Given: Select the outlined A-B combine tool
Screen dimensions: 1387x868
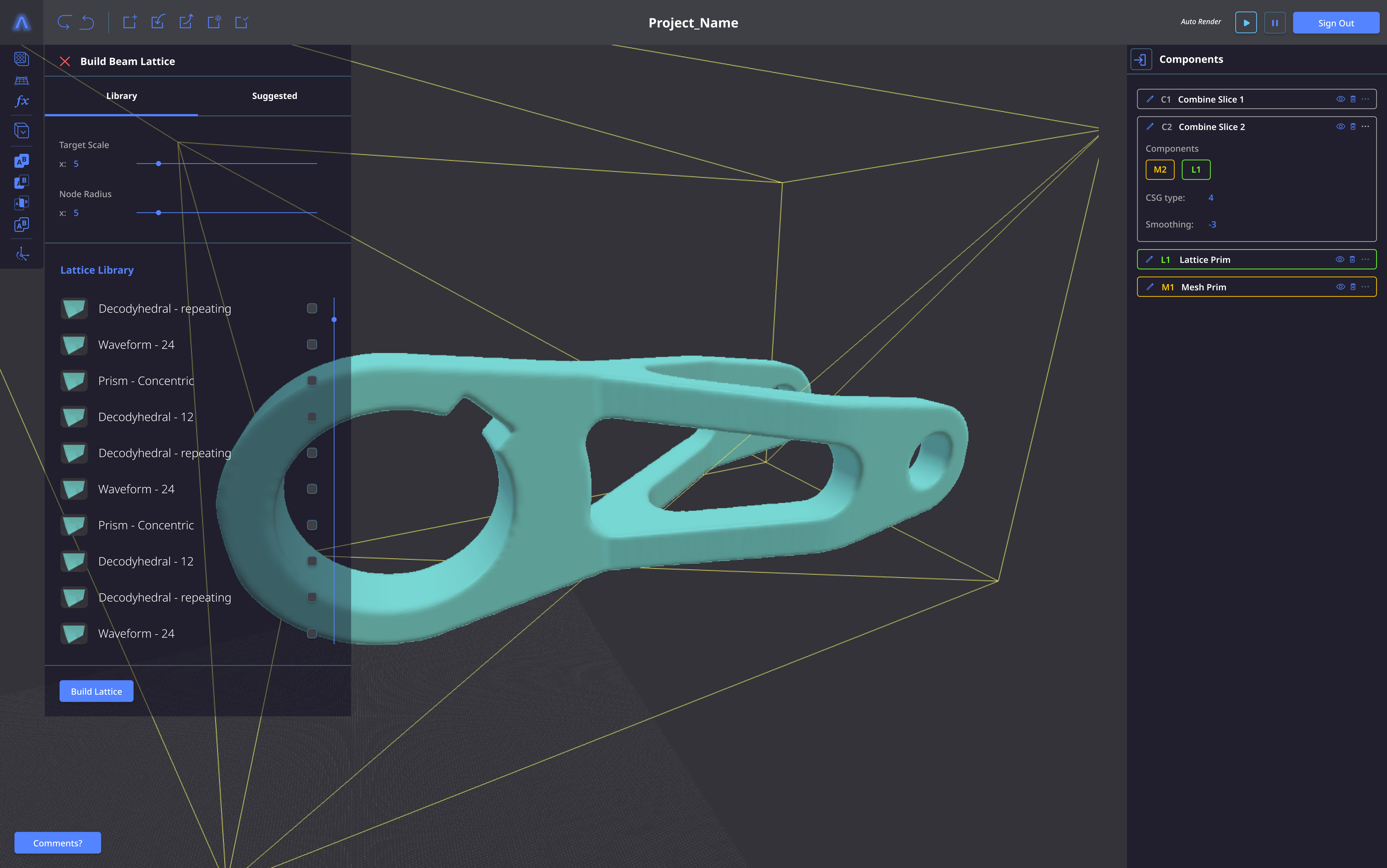Looking at the screenshot, I should point(21,224).
